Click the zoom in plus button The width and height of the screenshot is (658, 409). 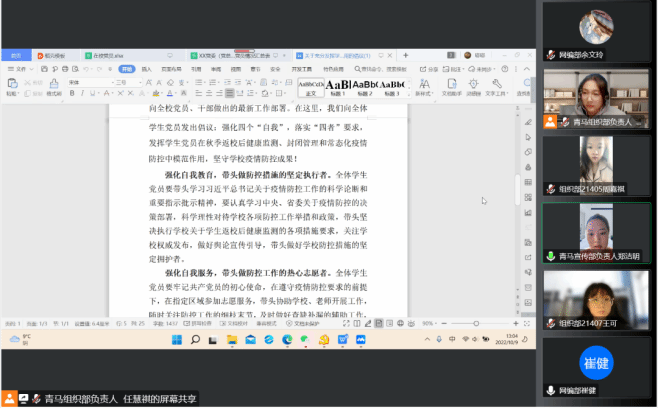(x=515, y=323)
